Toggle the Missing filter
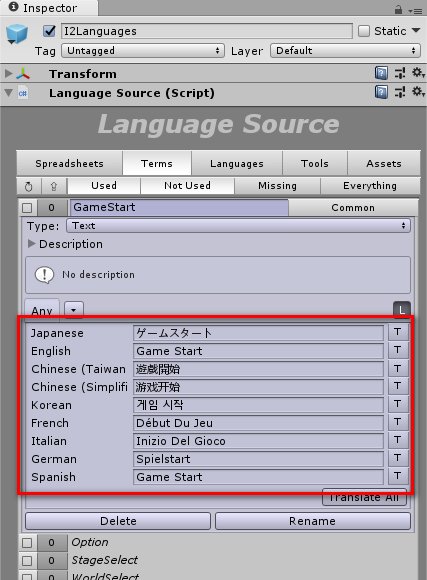The image size is (427, 580). click(x=278, y=186)
